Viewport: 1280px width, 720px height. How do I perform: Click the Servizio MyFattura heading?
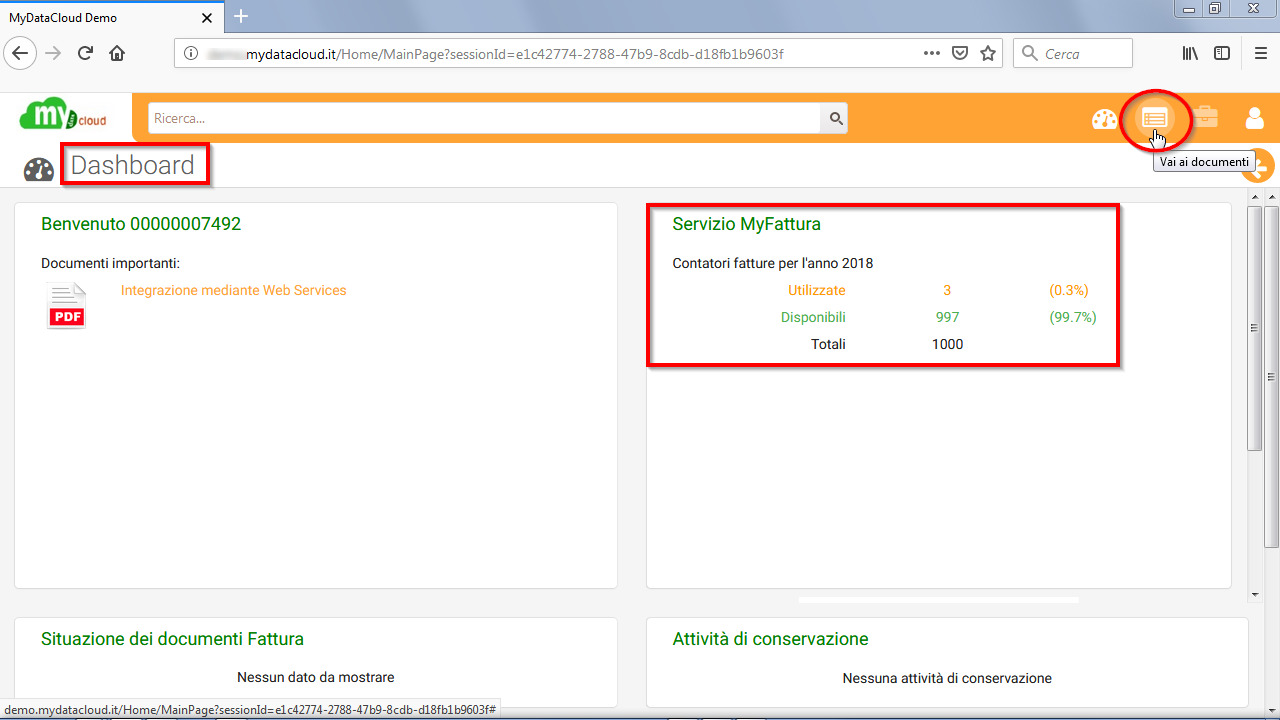(746, 224)
